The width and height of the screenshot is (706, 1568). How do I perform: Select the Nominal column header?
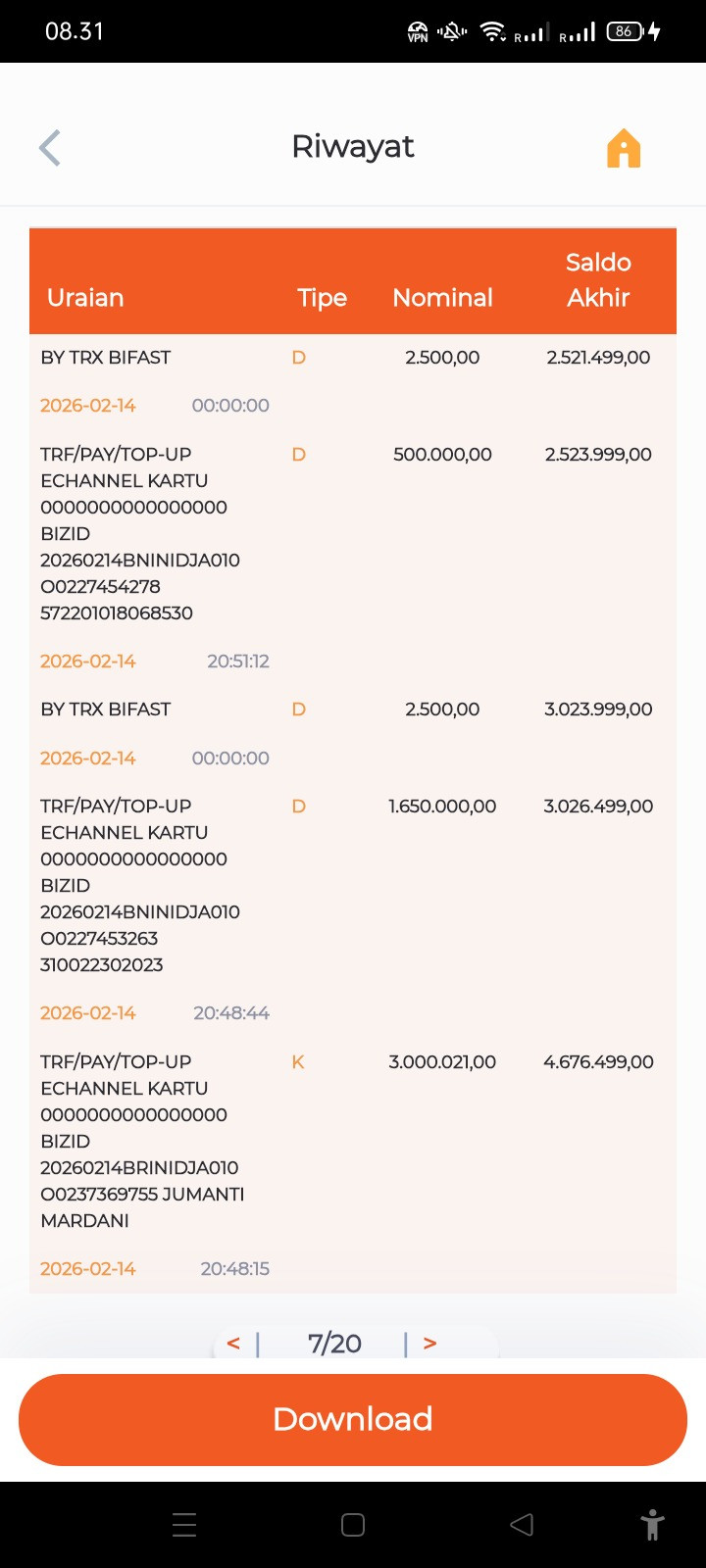442,298
